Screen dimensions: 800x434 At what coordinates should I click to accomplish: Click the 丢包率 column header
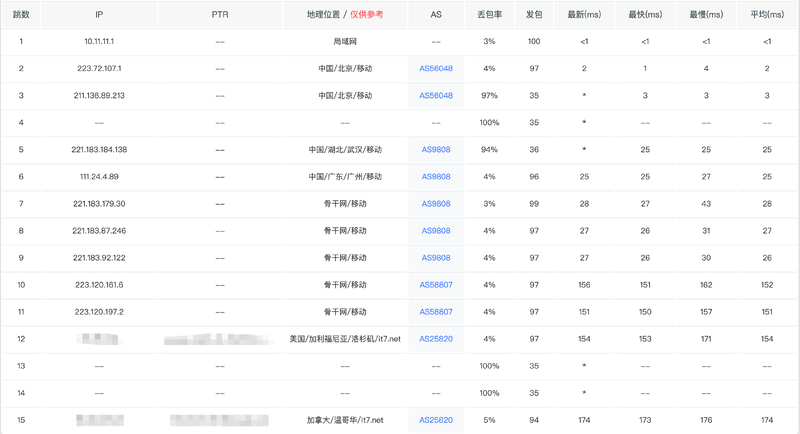[x=489, y=14]
